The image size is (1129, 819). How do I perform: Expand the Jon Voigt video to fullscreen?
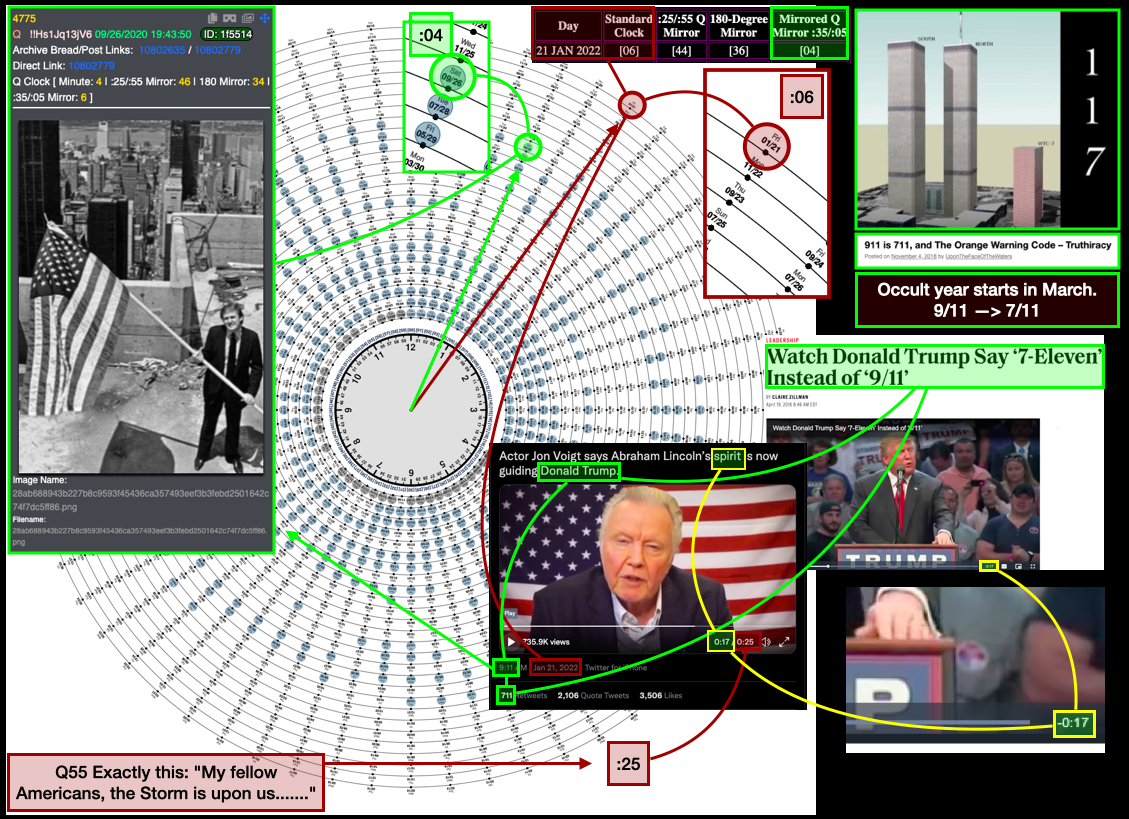[784, 642]
